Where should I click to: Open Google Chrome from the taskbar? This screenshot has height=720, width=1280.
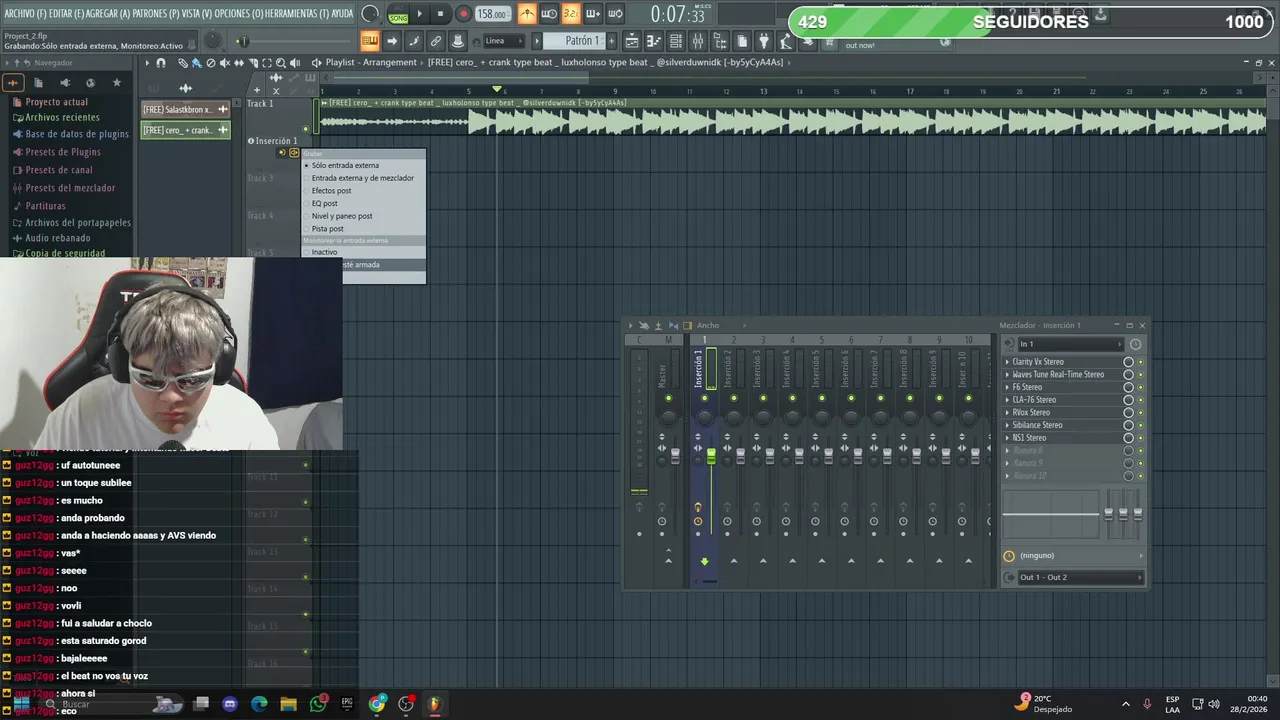[377, 704]
